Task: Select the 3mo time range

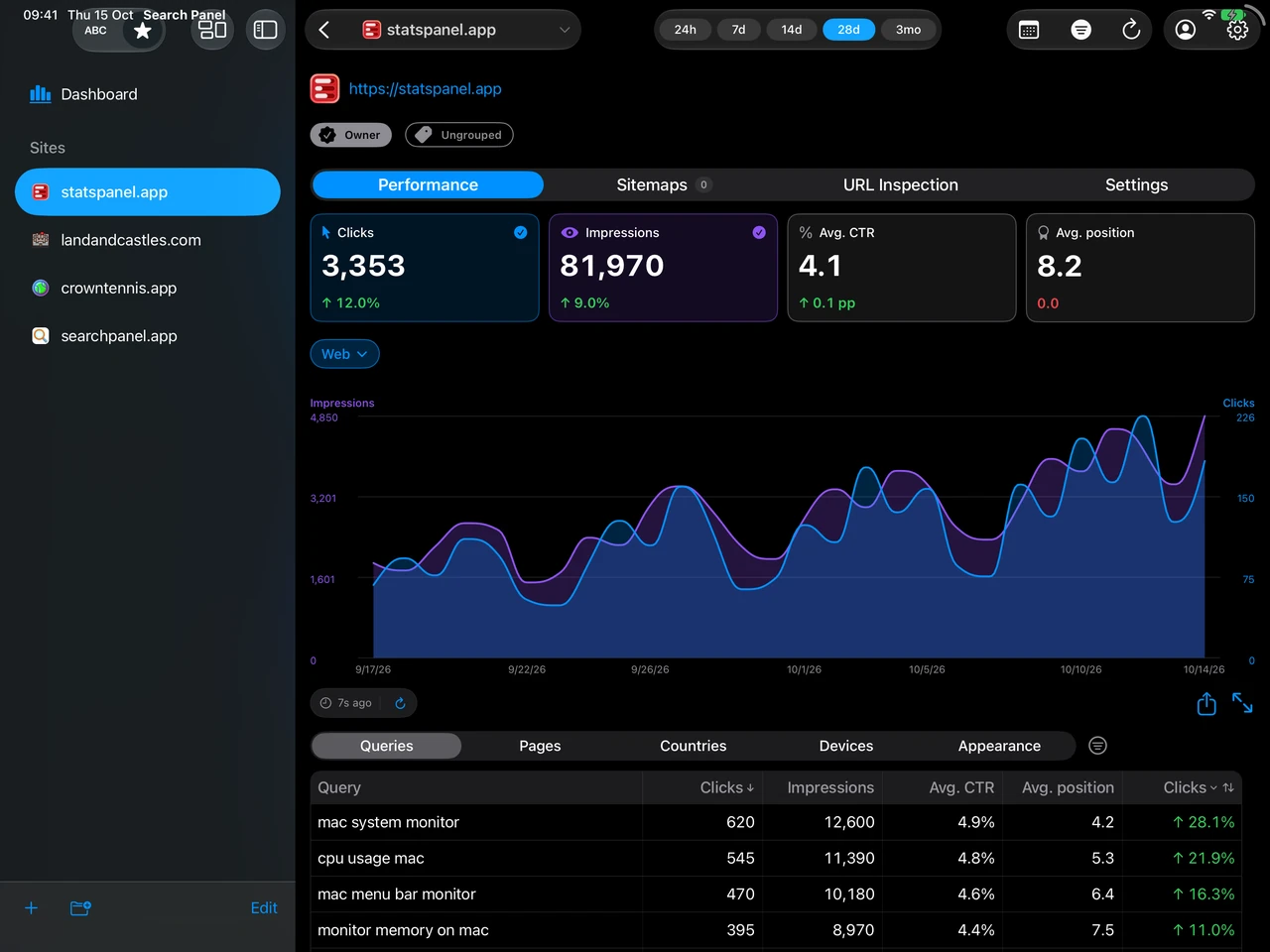Action: tap(909, 30)
